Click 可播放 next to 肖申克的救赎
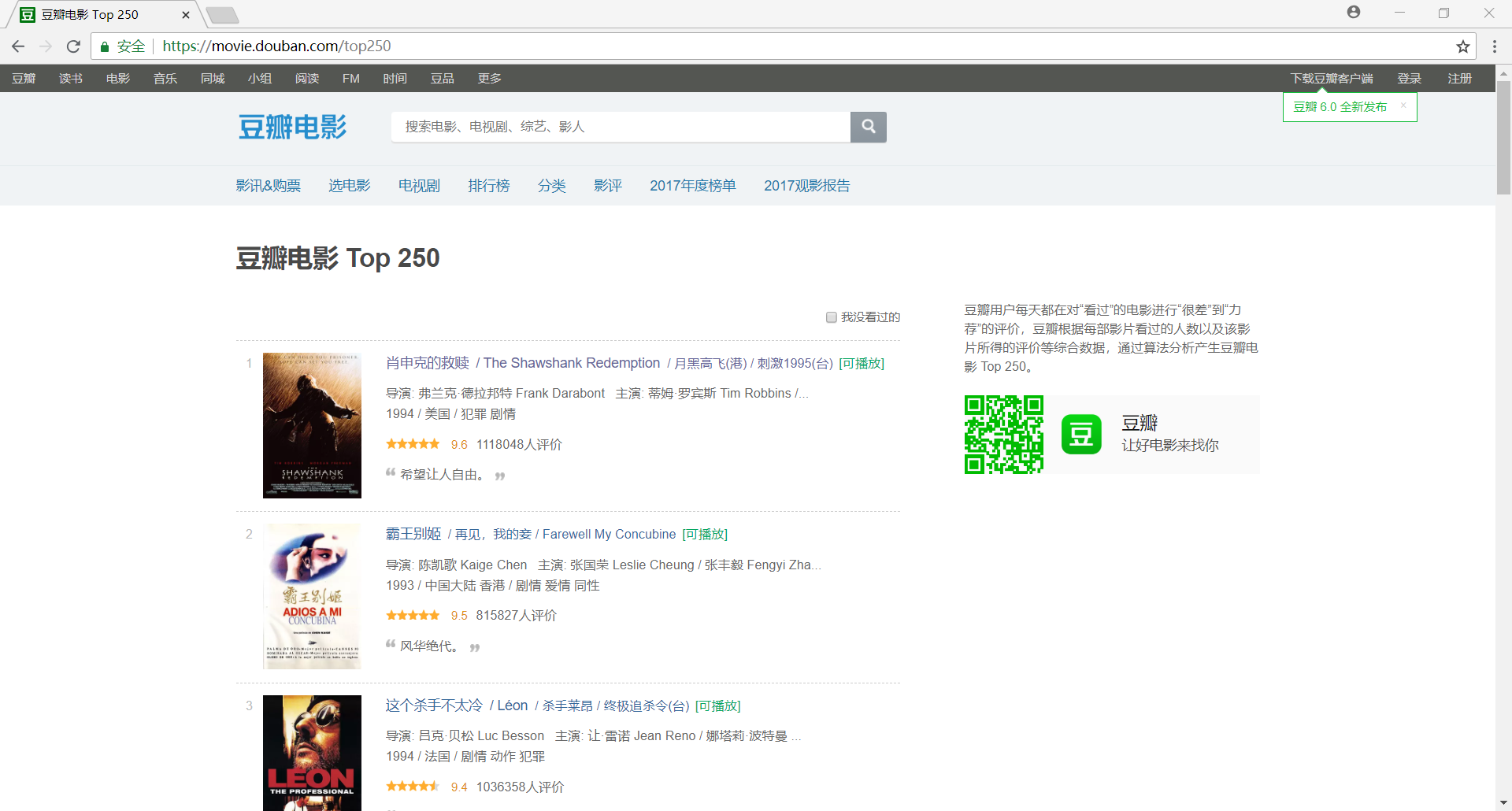Image resolution: width=1512 pixels, height=811 pixels. [x=862, y=363]
